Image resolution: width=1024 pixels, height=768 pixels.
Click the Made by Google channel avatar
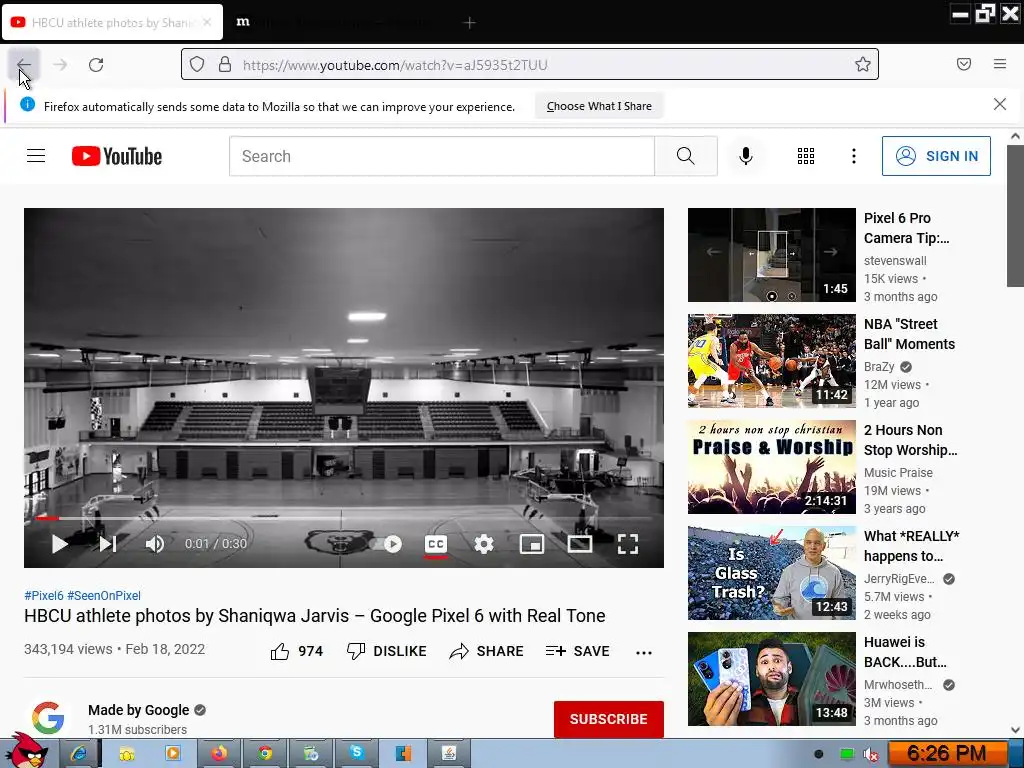[x=48, y=718]
